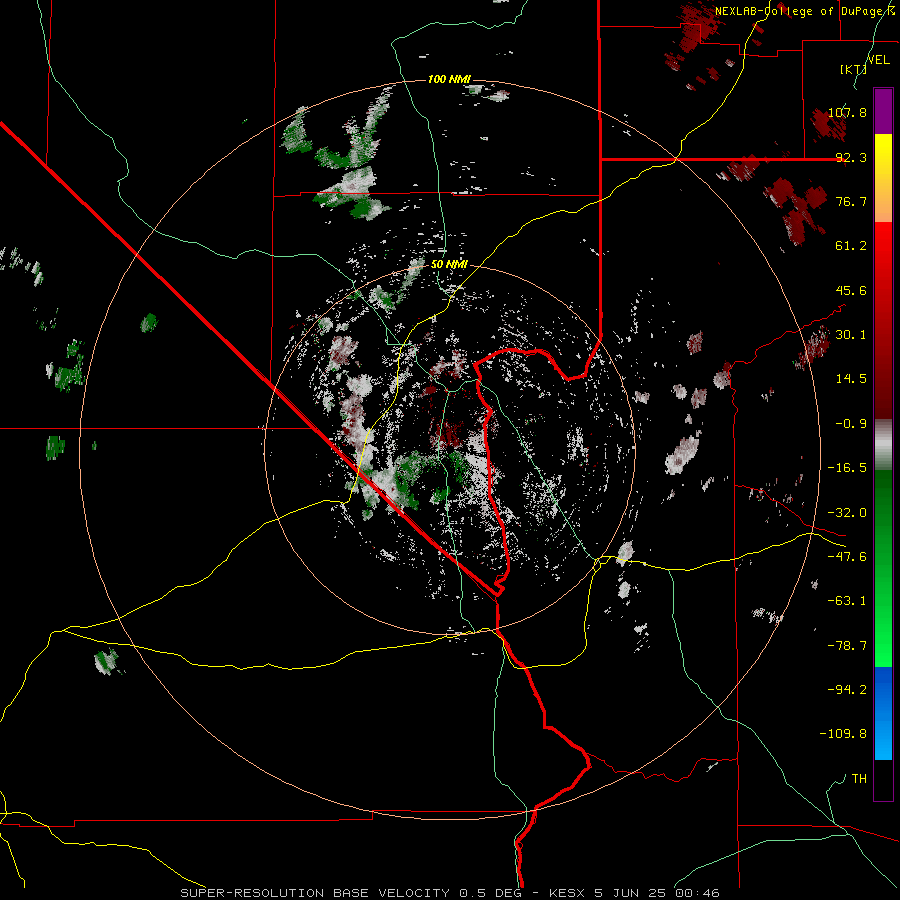Screen dimensions: 900x900
Task: Click the TH label under the scale
Action: point(859,779)
